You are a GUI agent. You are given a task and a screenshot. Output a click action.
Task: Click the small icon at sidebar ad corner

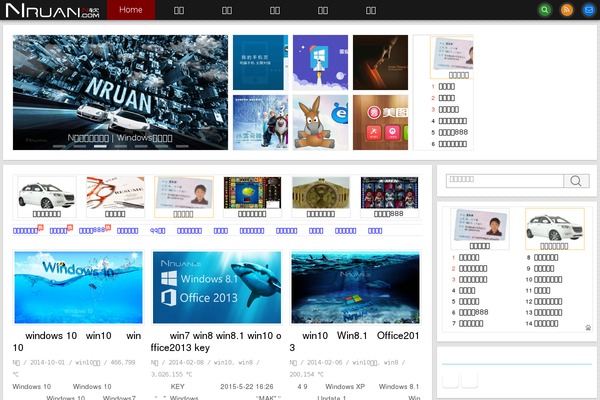tap(588, 328)
